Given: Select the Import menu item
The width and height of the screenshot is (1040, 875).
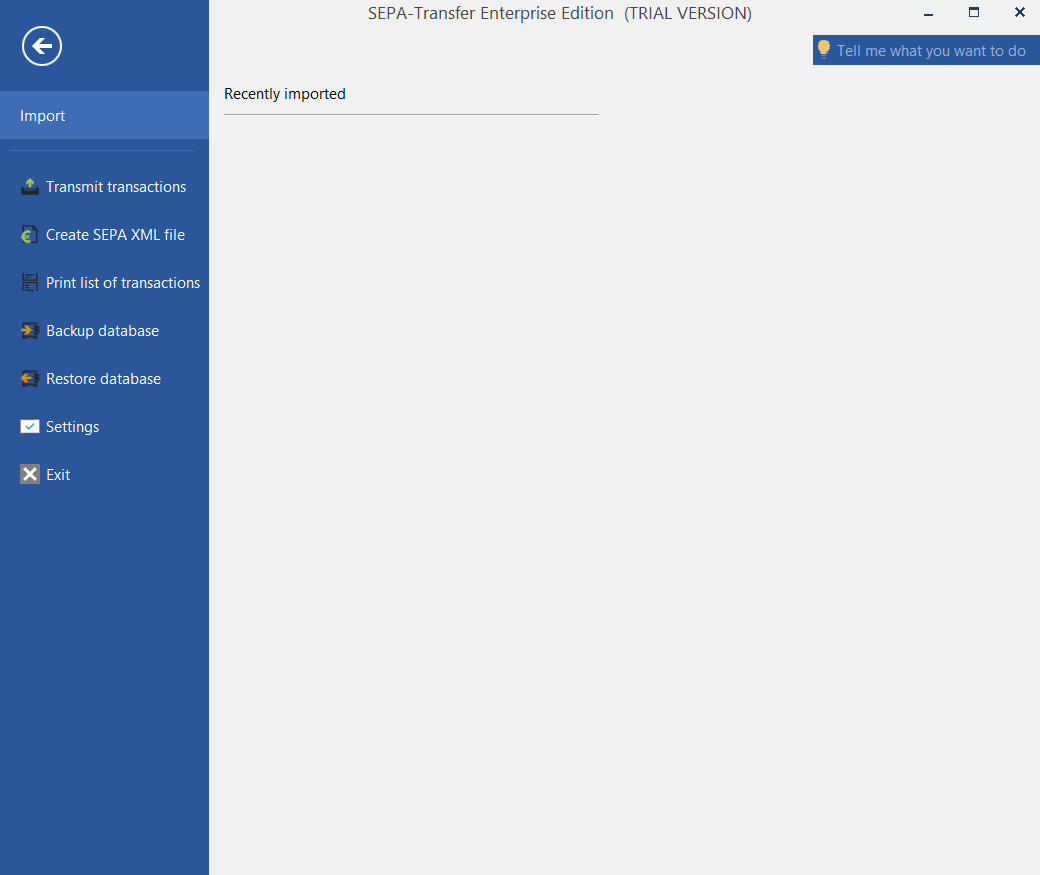Looking at the screenshot, I should coord(104,115).
